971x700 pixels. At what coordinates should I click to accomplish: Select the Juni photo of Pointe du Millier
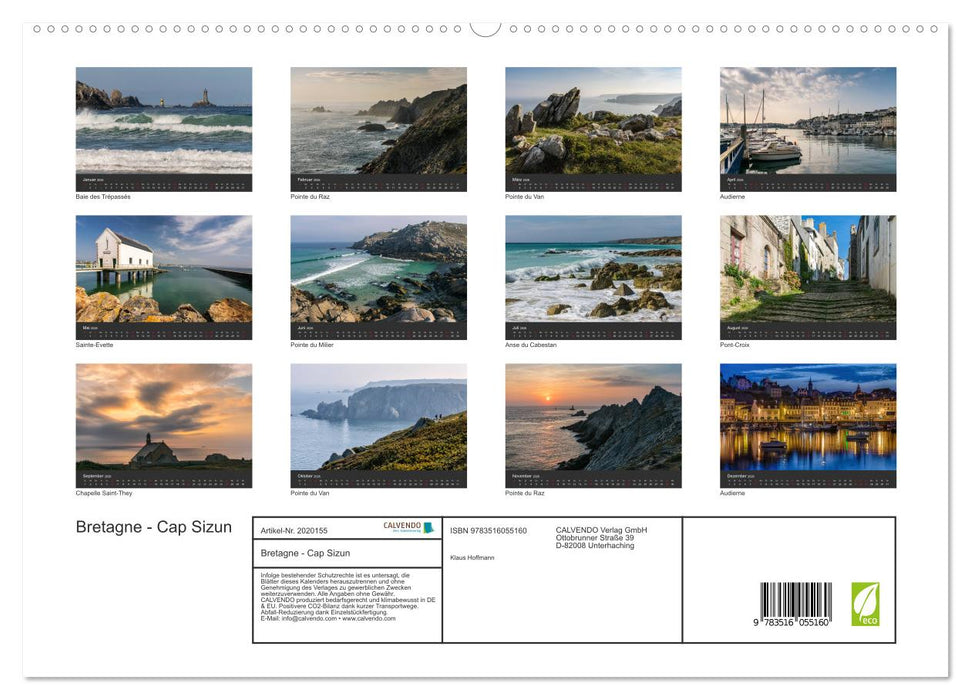[x=377, y=276]
